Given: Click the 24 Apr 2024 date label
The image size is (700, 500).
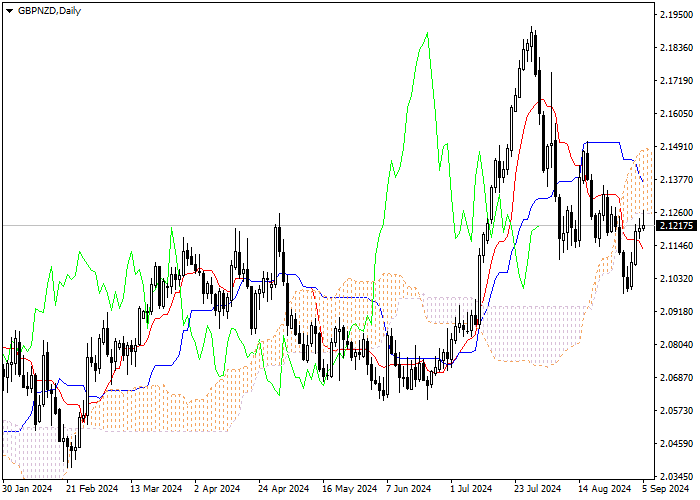Looking at the screenshot, I should [284, 489].
